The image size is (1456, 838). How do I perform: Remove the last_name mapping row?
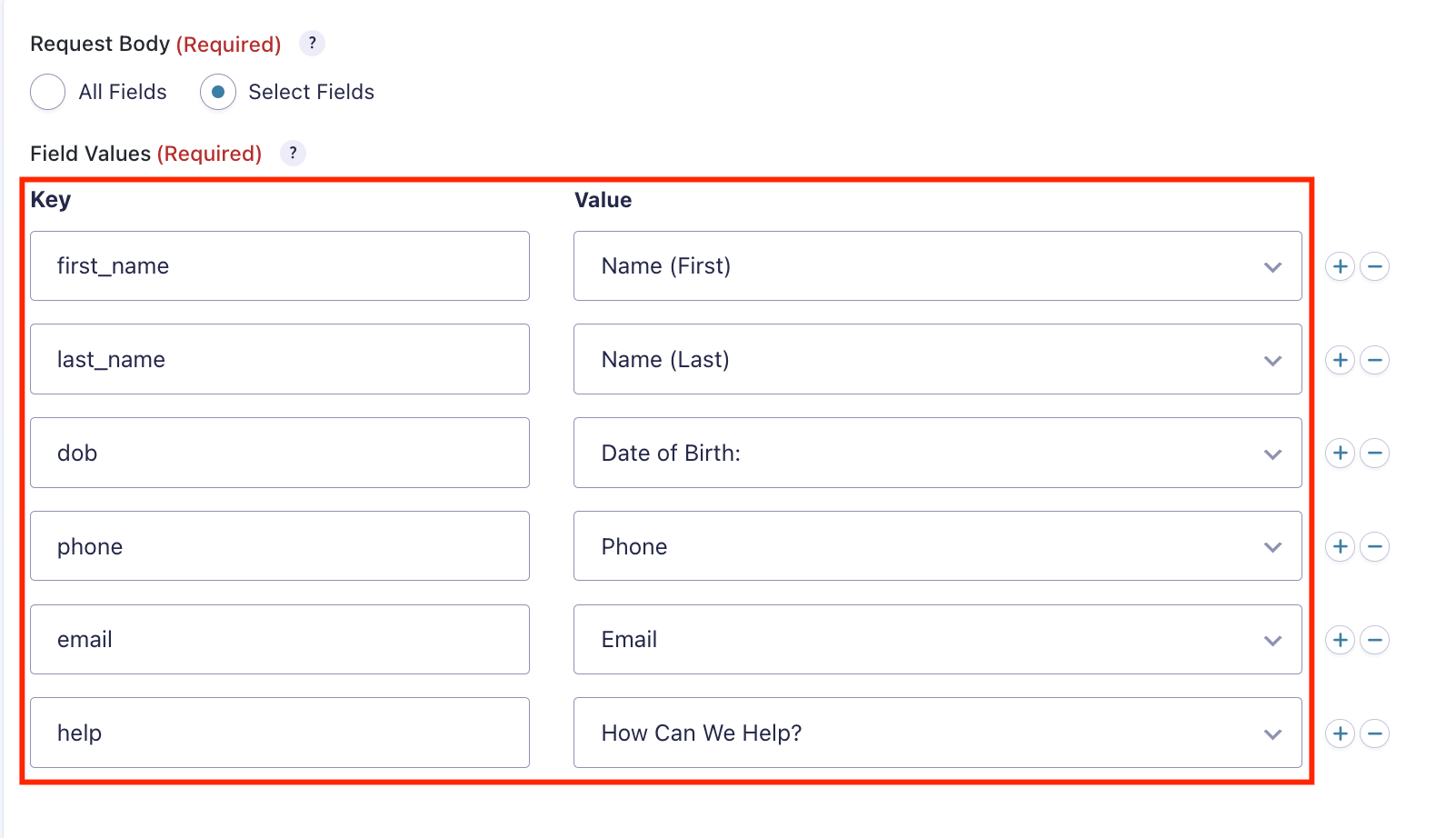tap(1375, 359)
